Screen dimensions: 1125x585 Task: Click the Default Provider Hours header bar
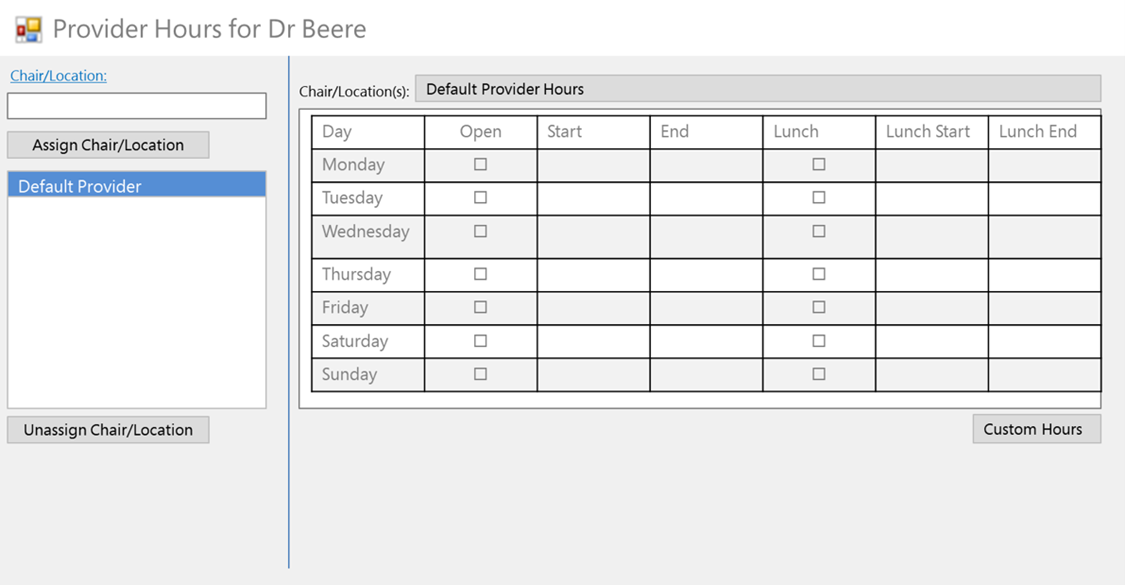757,89
